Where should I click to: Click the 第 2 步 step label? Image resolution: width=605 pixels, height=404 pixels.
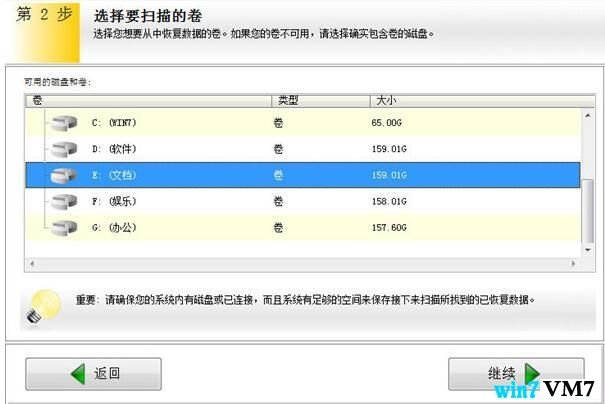click(x=44, y=15)
